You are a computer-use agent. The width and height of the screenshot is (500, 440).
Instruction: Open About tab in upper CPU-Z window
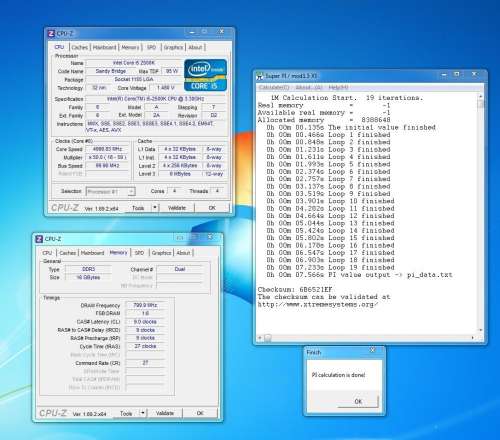195,47
